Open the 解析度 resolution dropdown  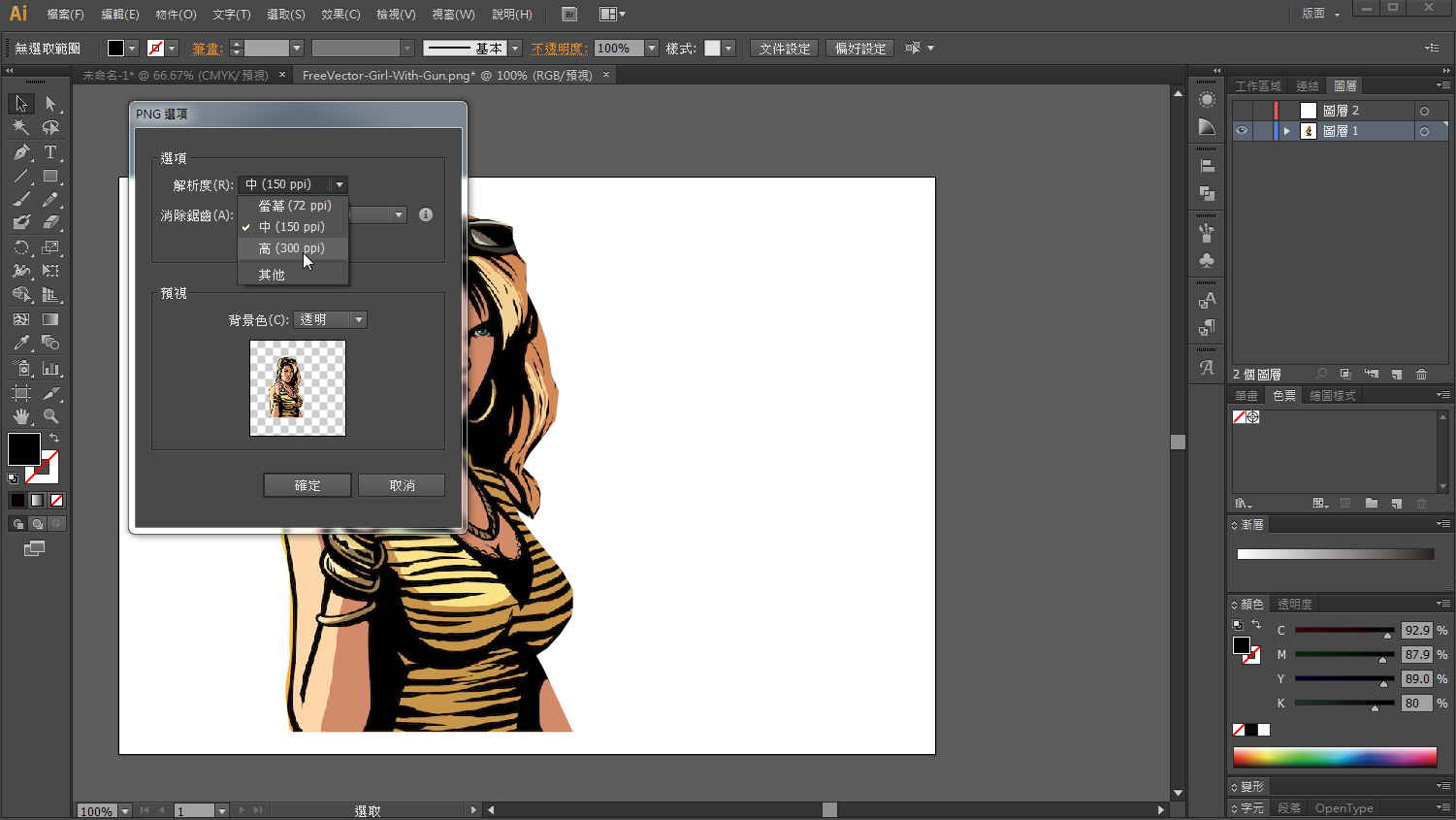click(292, 184)
